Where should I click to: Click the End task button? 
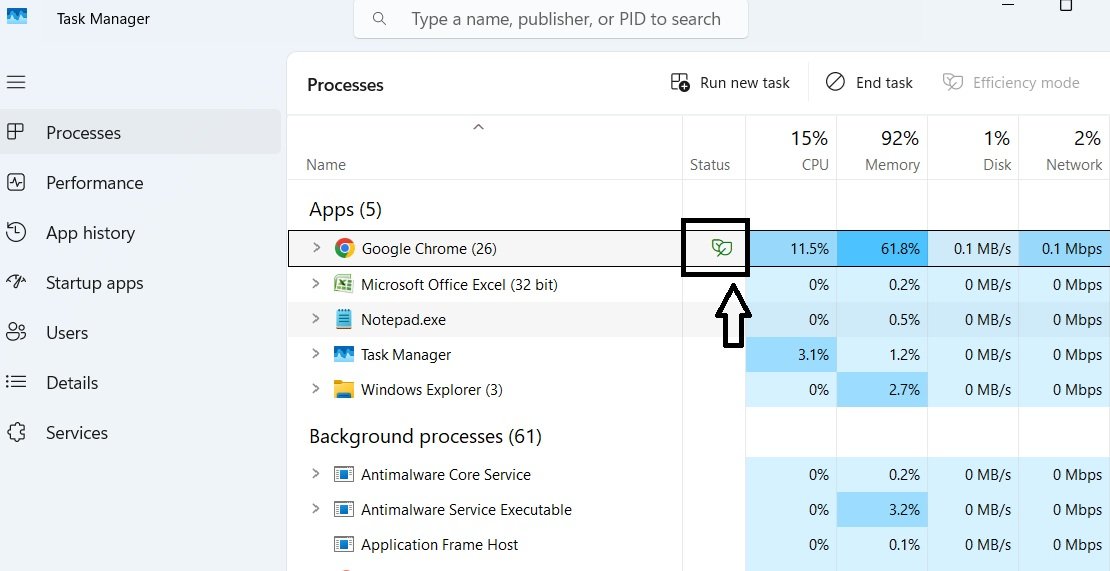(869, 83)
